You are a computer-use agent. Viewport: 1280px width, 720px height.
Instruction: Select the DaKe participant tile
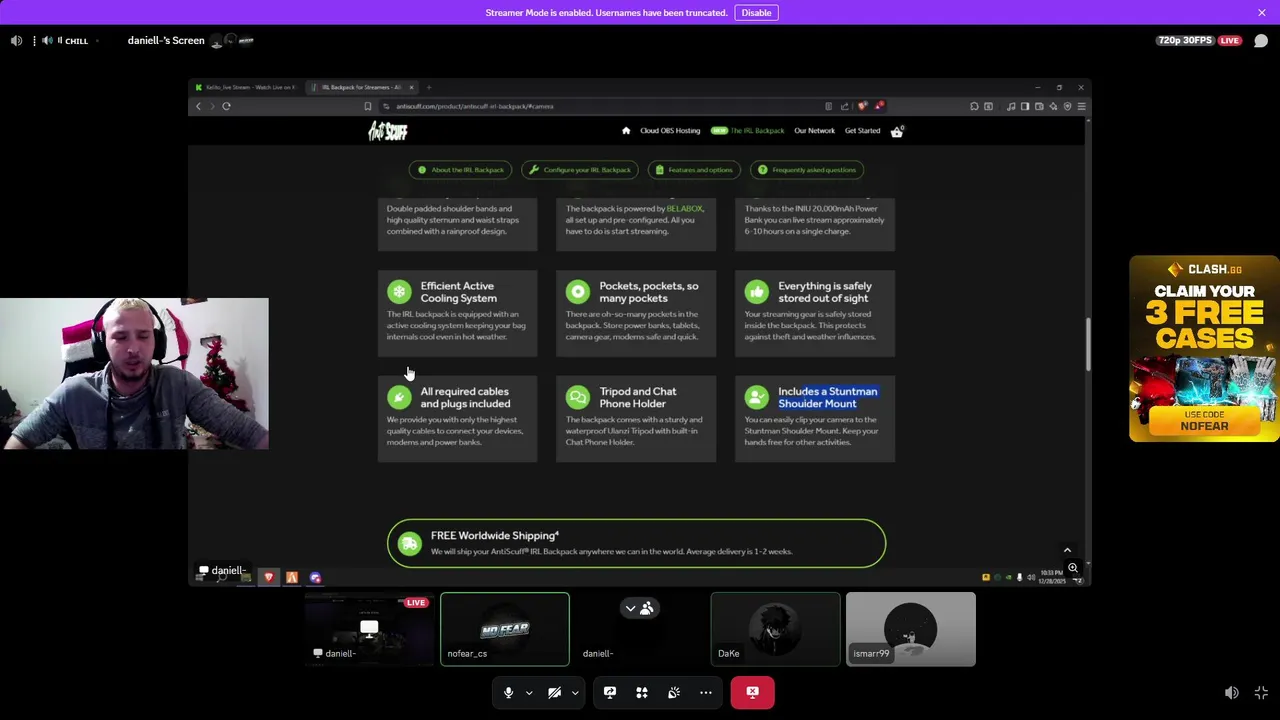[x=775, y=629]
